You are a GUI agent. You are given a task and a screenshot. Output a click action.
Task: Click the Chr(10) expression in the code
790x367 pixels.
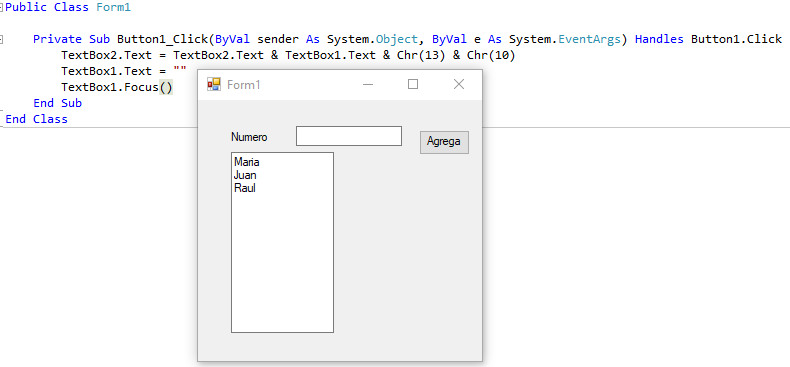pos(491,55)
